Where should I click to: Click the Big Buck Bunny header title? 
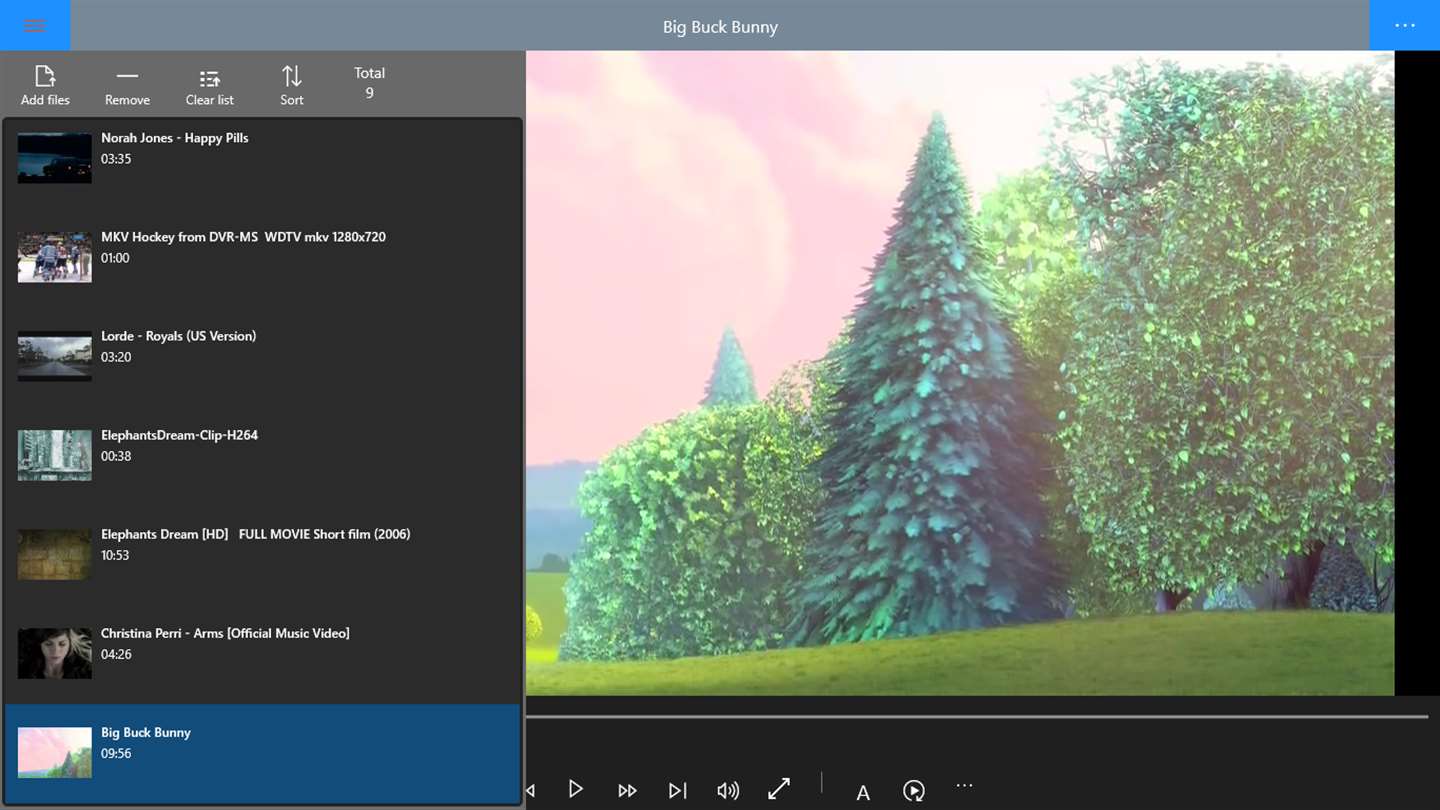pyautogui.click(x=720, y=27)
